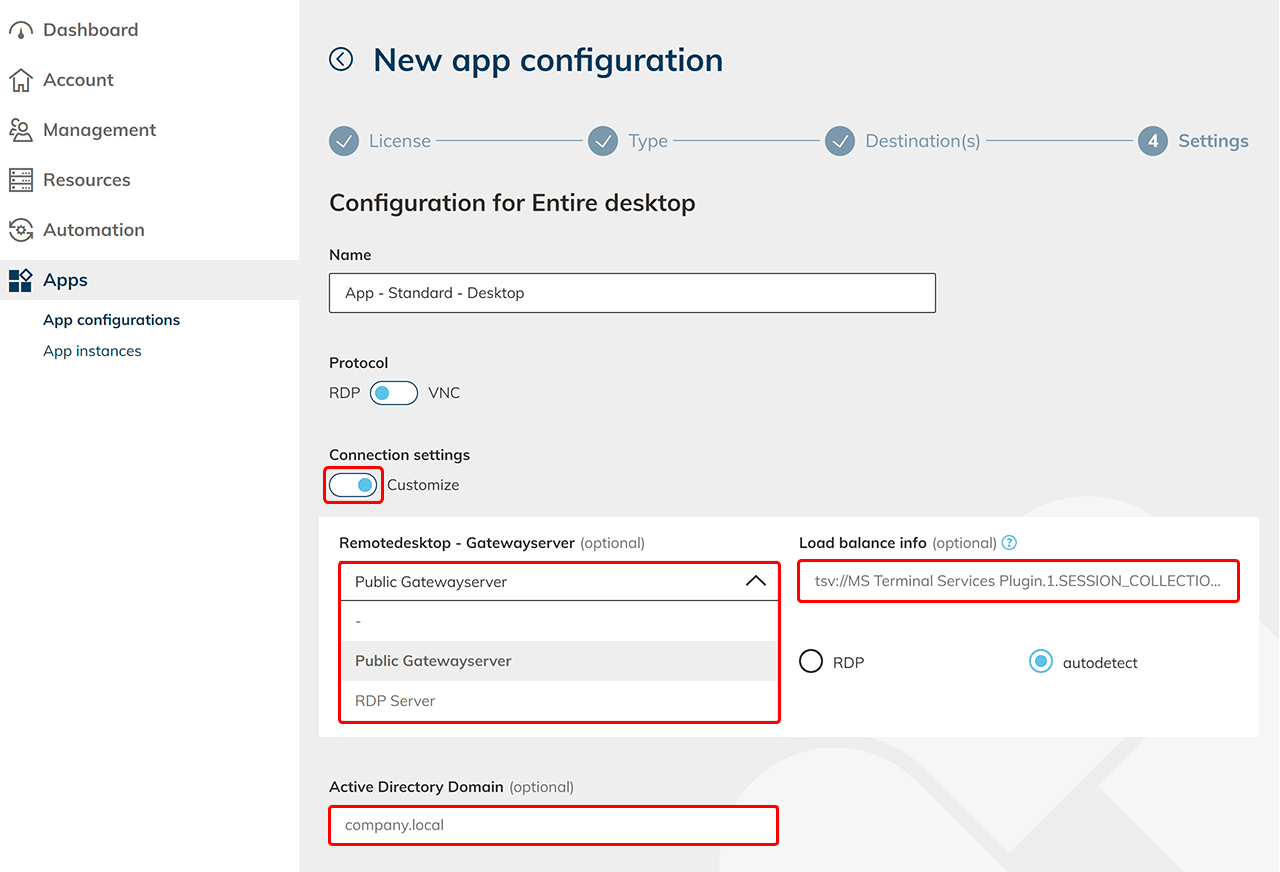Viewport: 1280px width, 872px height.
Task: Click the Load balance info help icon
Action: (x=1009, y=543)
